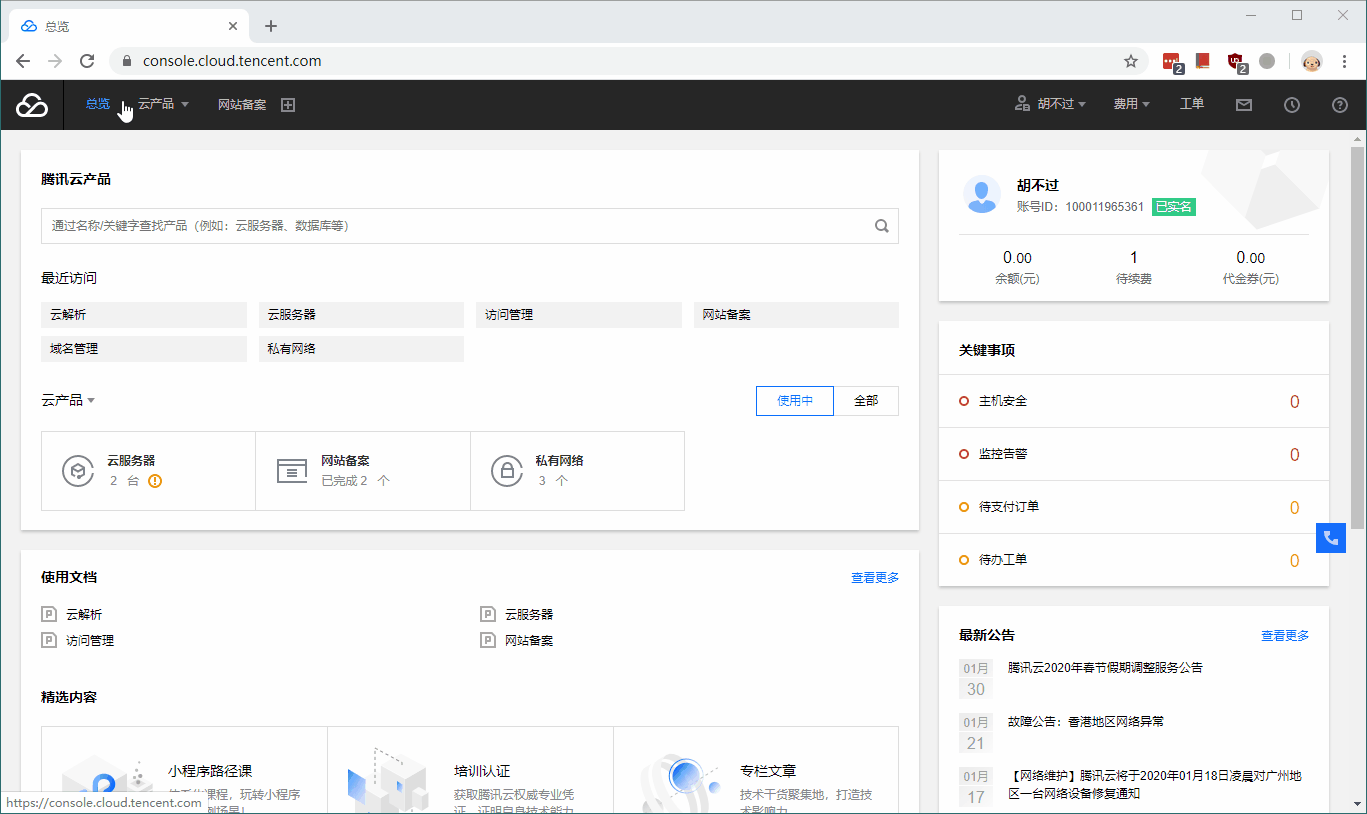Screen dimensions: 1367x814
Task: Open the 工单 ticket menu
Action: 1192,104
